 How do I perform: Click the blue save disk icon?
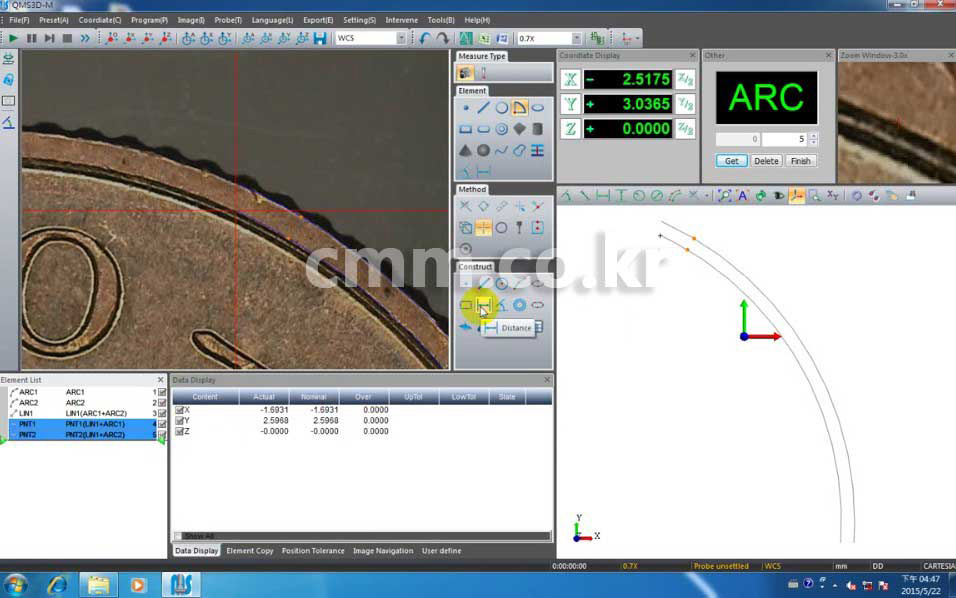click(x=319, y=38)
